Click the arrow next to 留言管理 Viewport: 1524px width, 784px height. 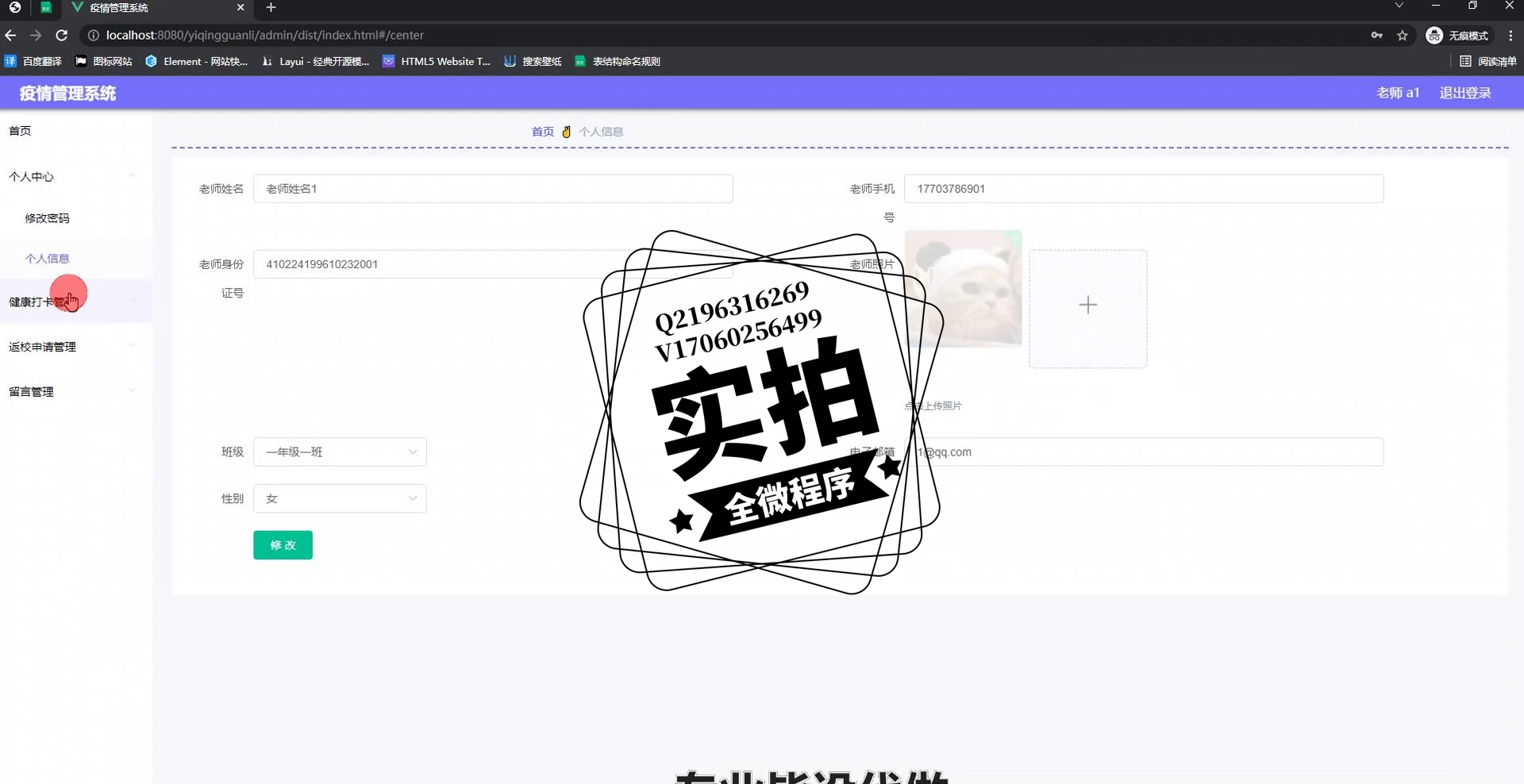pyautogui.click(x=132, y=390)
